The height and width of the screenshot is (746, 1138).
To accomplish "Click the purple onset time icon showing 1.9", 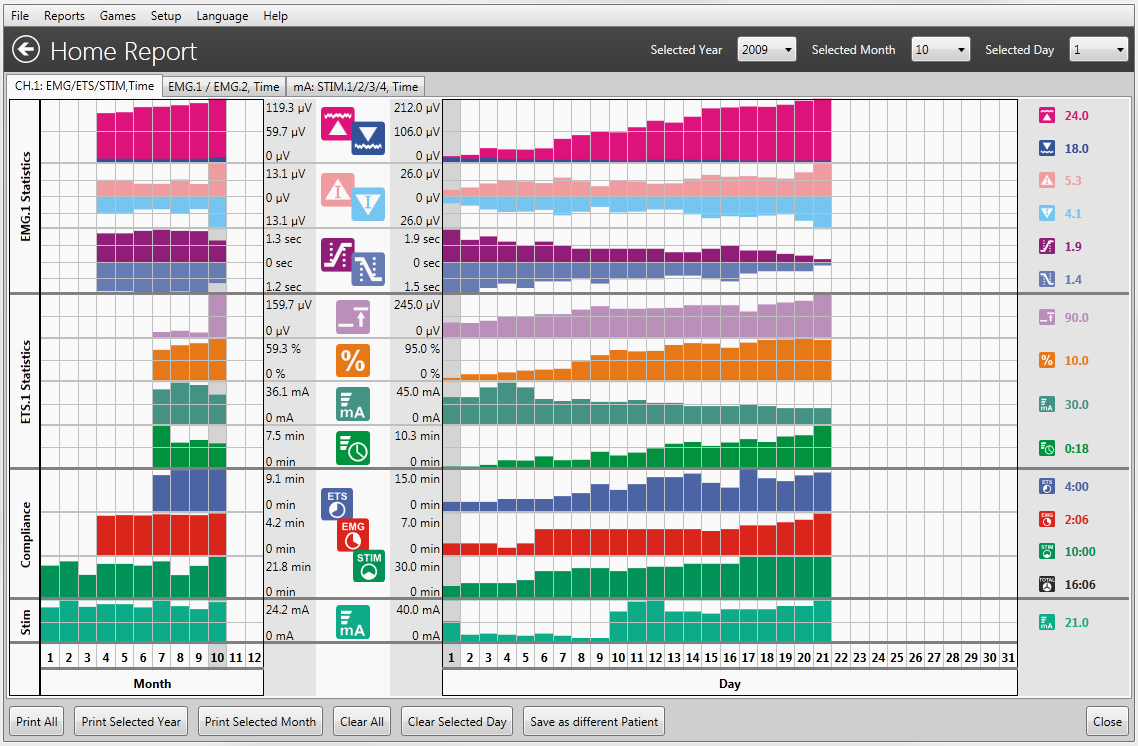I will (1048, 246).
